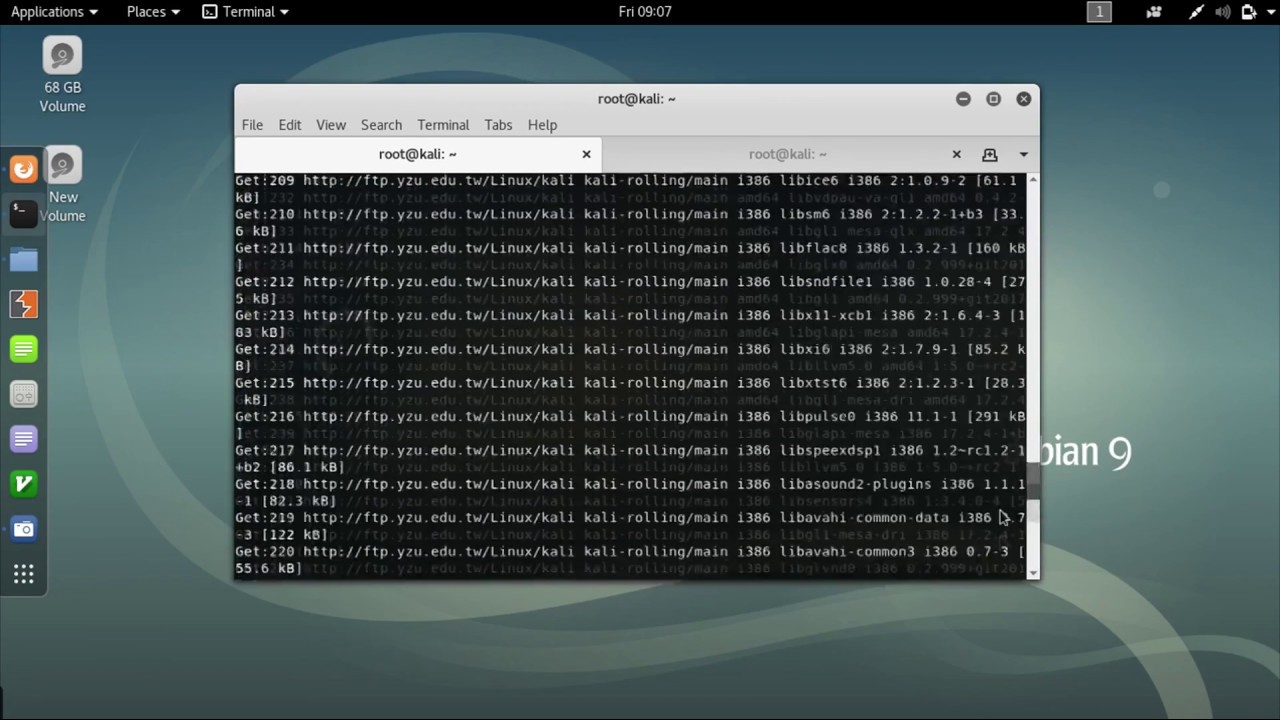Click the battery icon in top bar
Image resolution: width=1280 pixels, height=720 pixels.
click(x=1248, y=12)
